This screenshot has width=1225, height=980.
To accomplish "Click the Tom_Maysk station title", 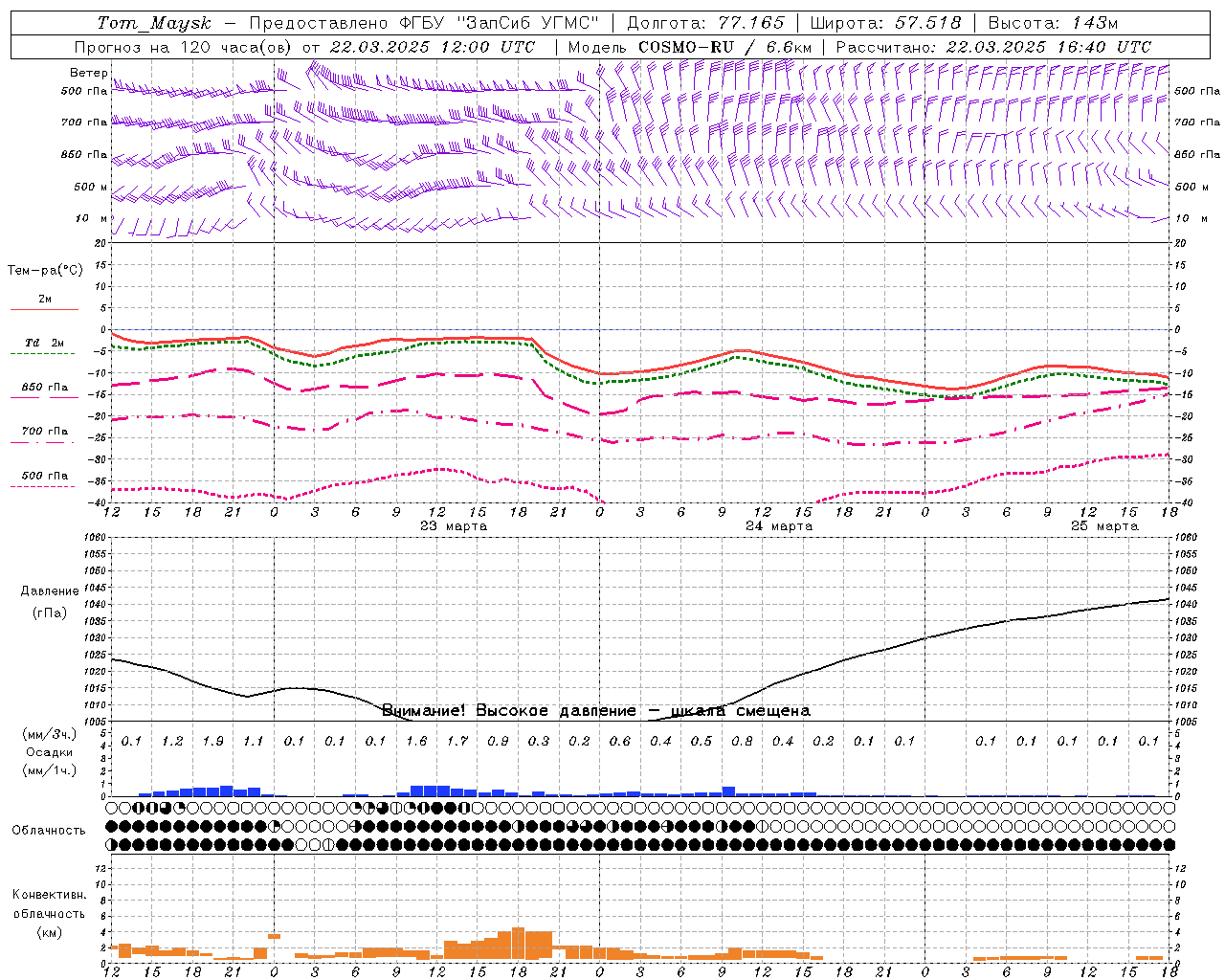I will click(x=154, y=23).
